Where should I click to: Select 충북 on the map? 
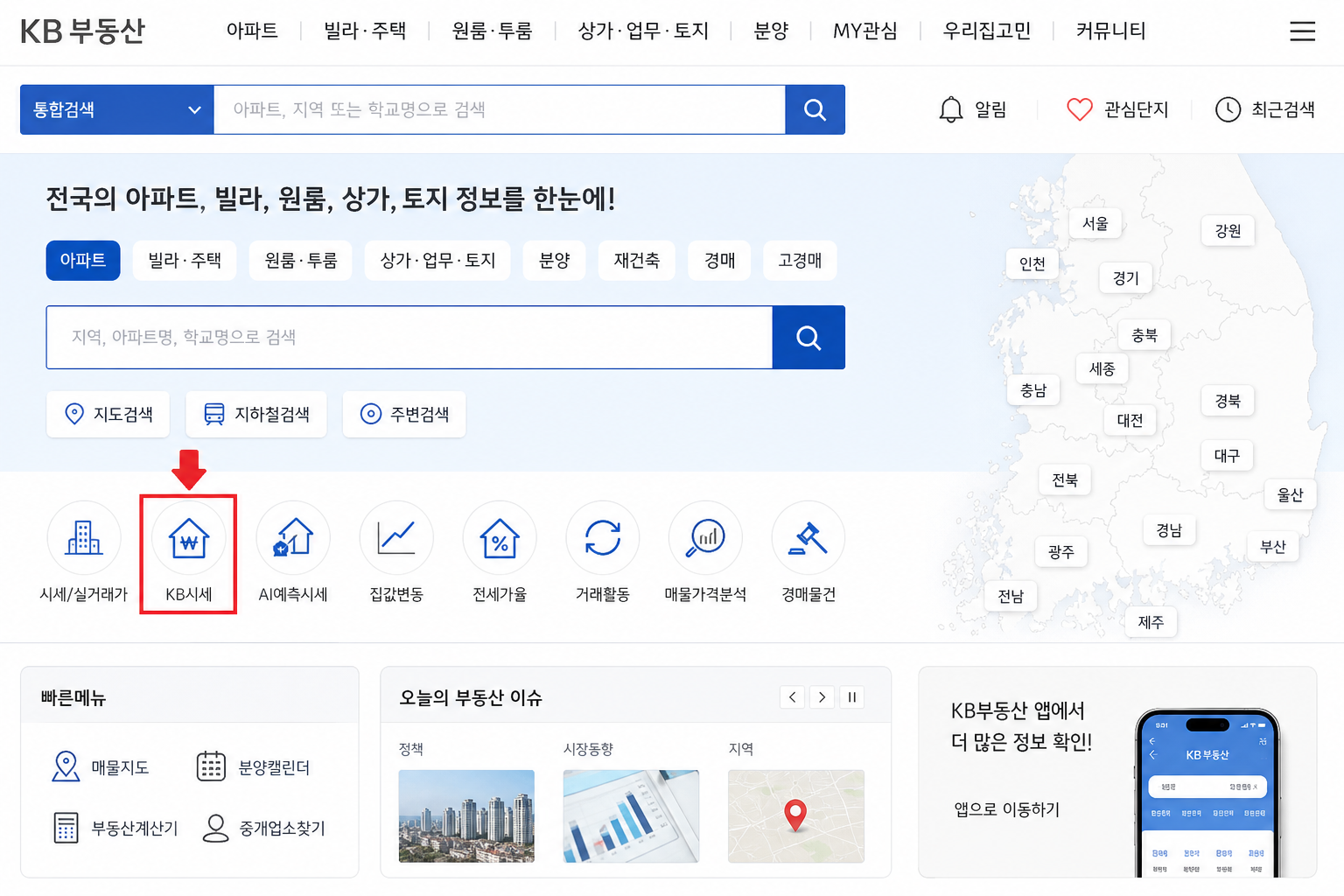(x=1144, y=335)
